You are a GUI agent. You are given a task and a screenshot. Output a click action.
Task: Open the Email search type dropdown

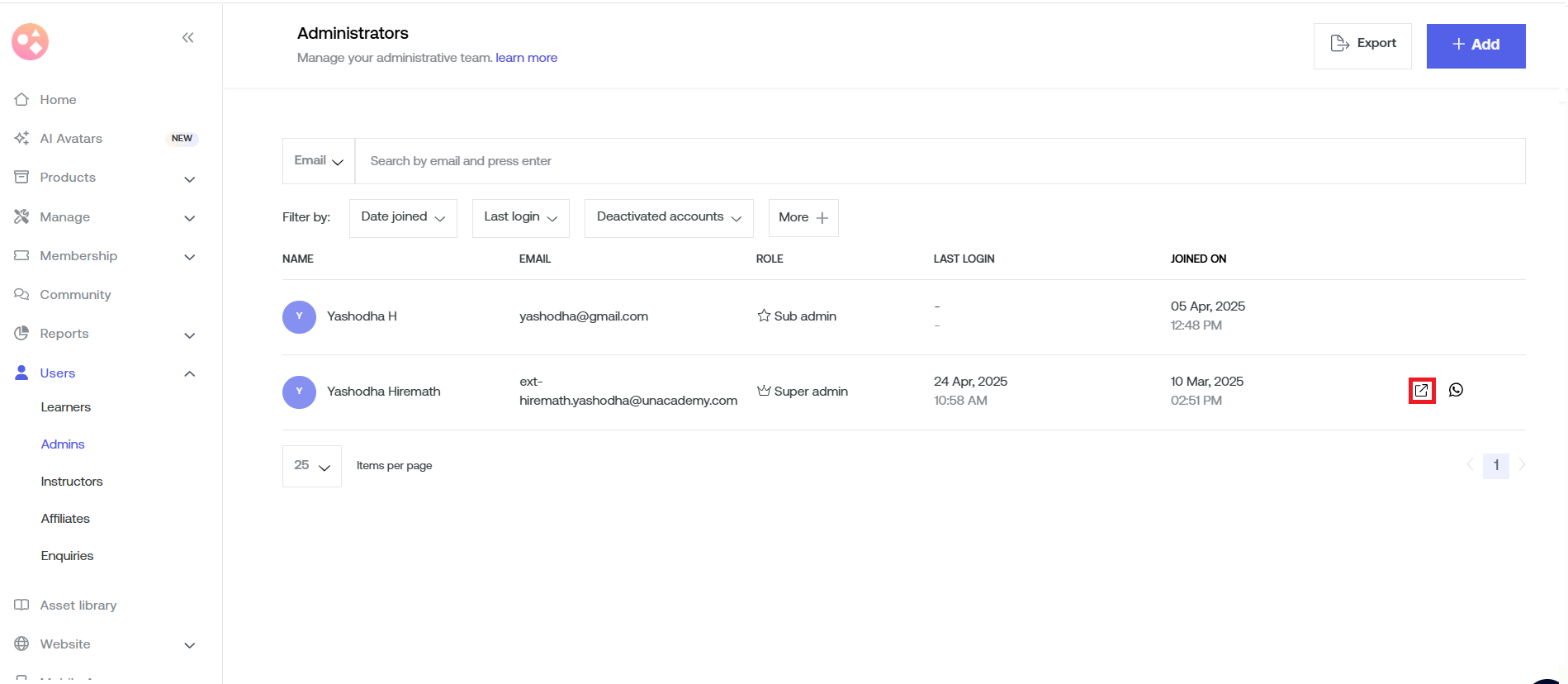click(x=319, y=161)
